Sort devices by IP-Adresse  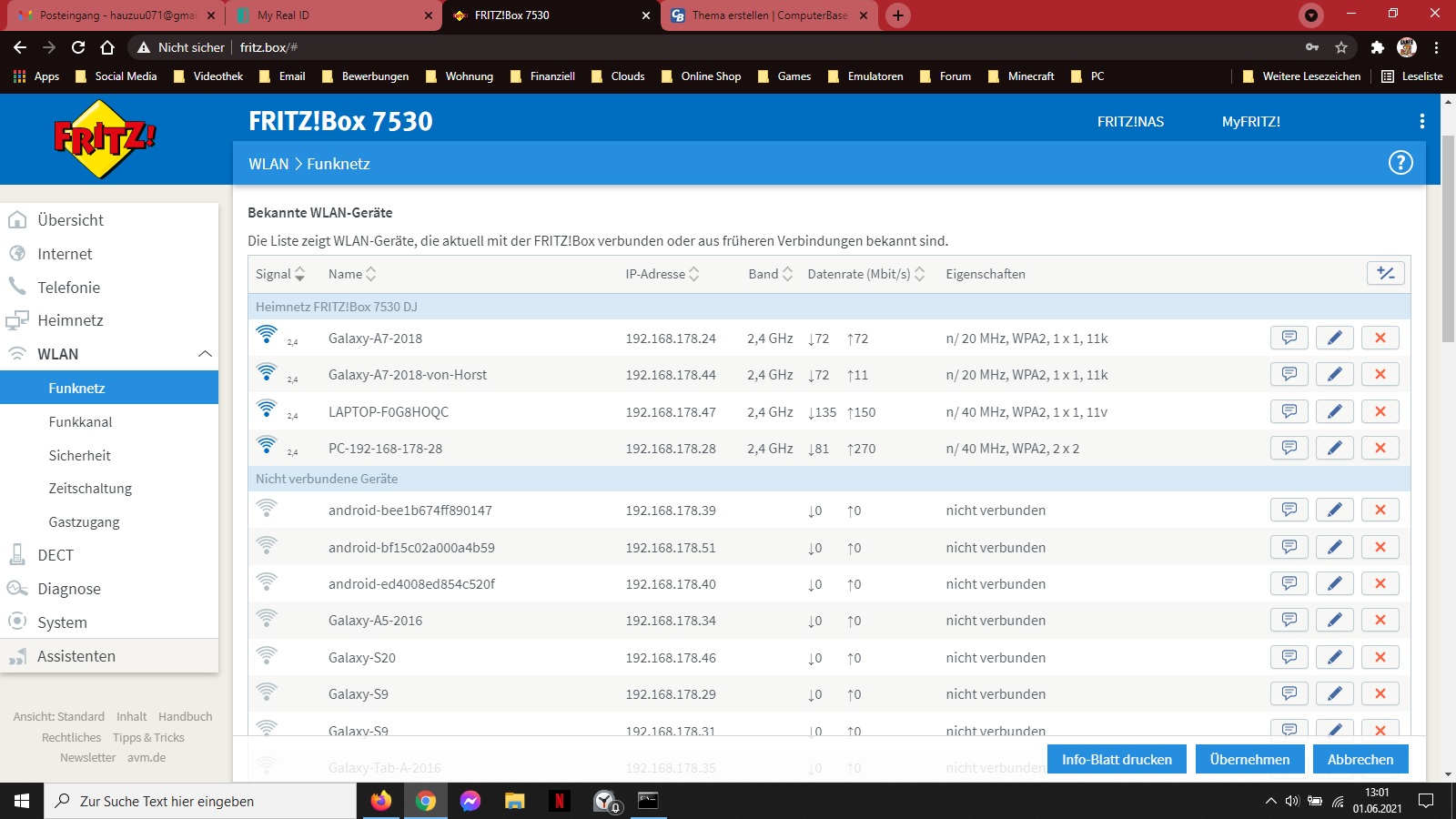pos(662,274)
